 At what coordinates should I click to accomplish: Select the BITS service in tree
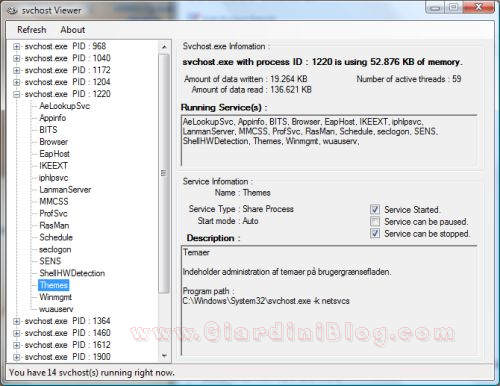click(x=48, y=130)
